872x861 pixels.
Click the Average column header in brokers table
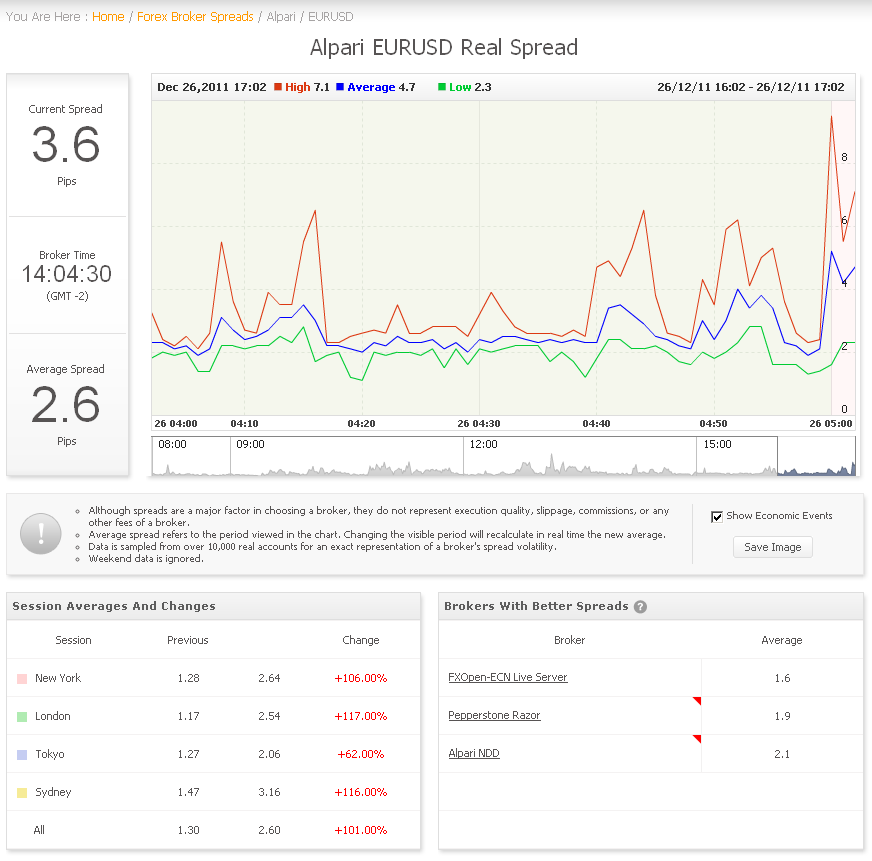[x=782, y=640]
